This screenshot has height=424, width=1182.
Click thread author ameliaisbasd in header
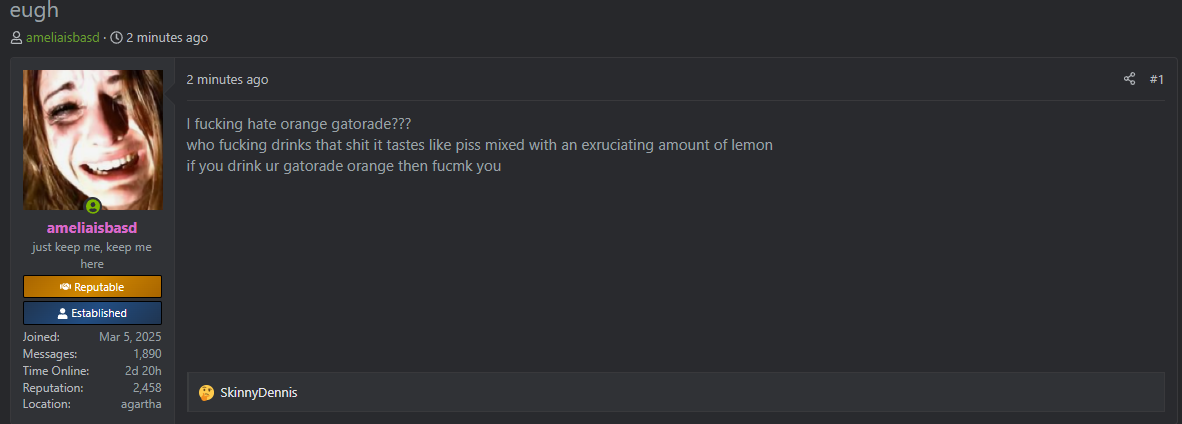pyautogui.click(x=62, y=38)
